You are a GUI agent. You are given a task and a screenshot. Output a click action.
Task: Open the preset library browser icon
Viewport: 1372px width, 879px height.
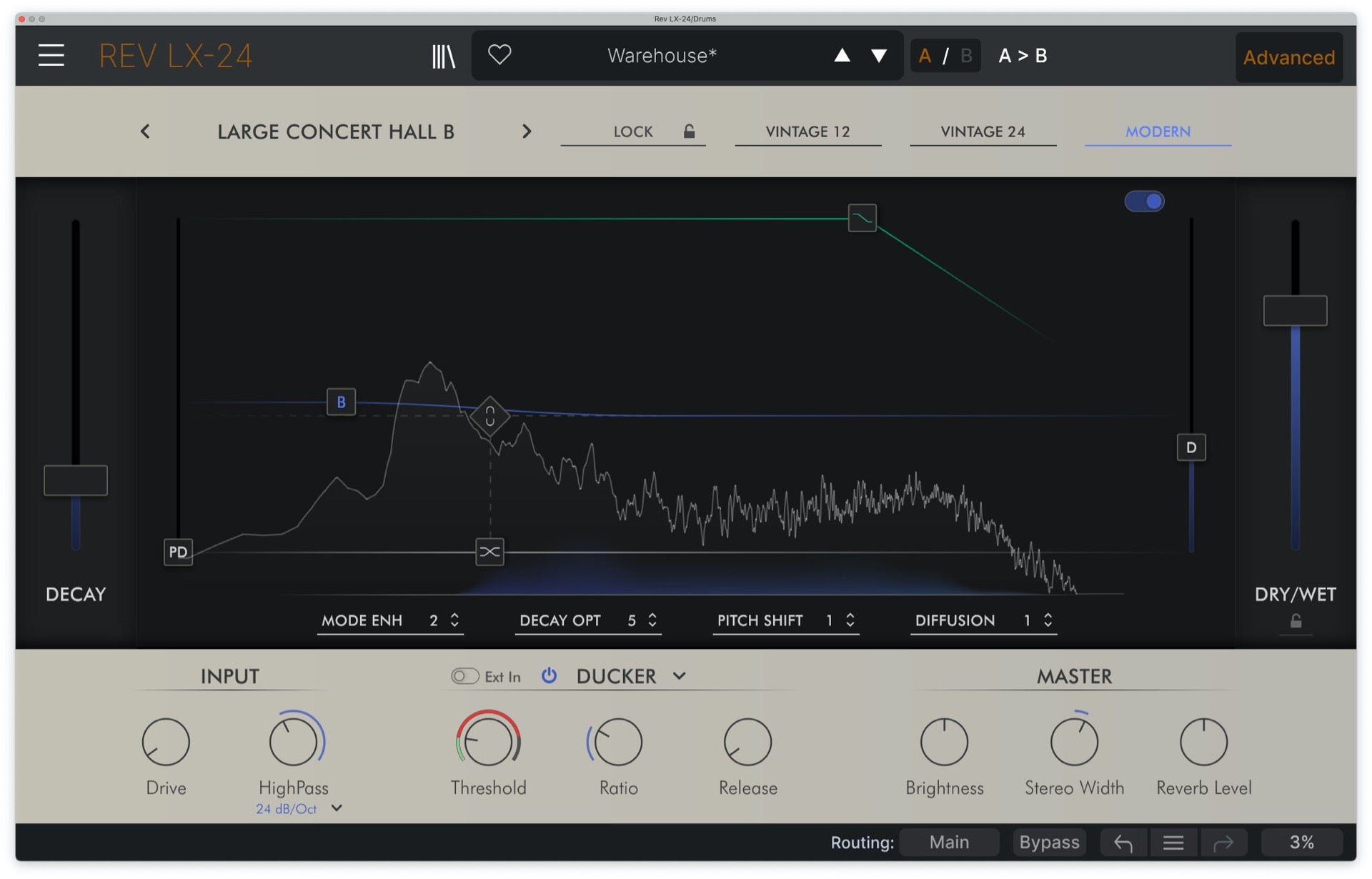(x=443, y=56)
